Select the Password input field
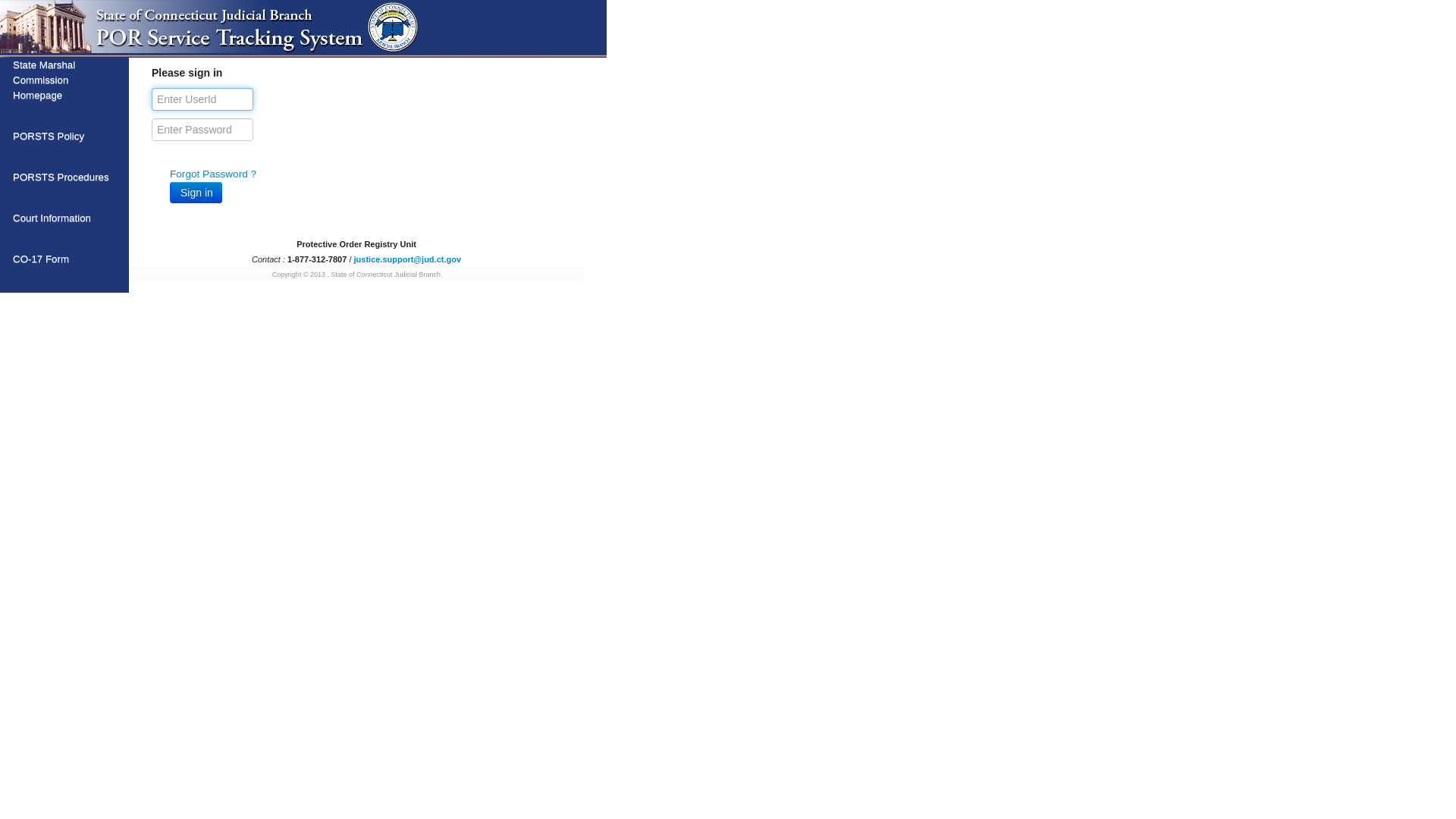 click(x=203, y=129)
